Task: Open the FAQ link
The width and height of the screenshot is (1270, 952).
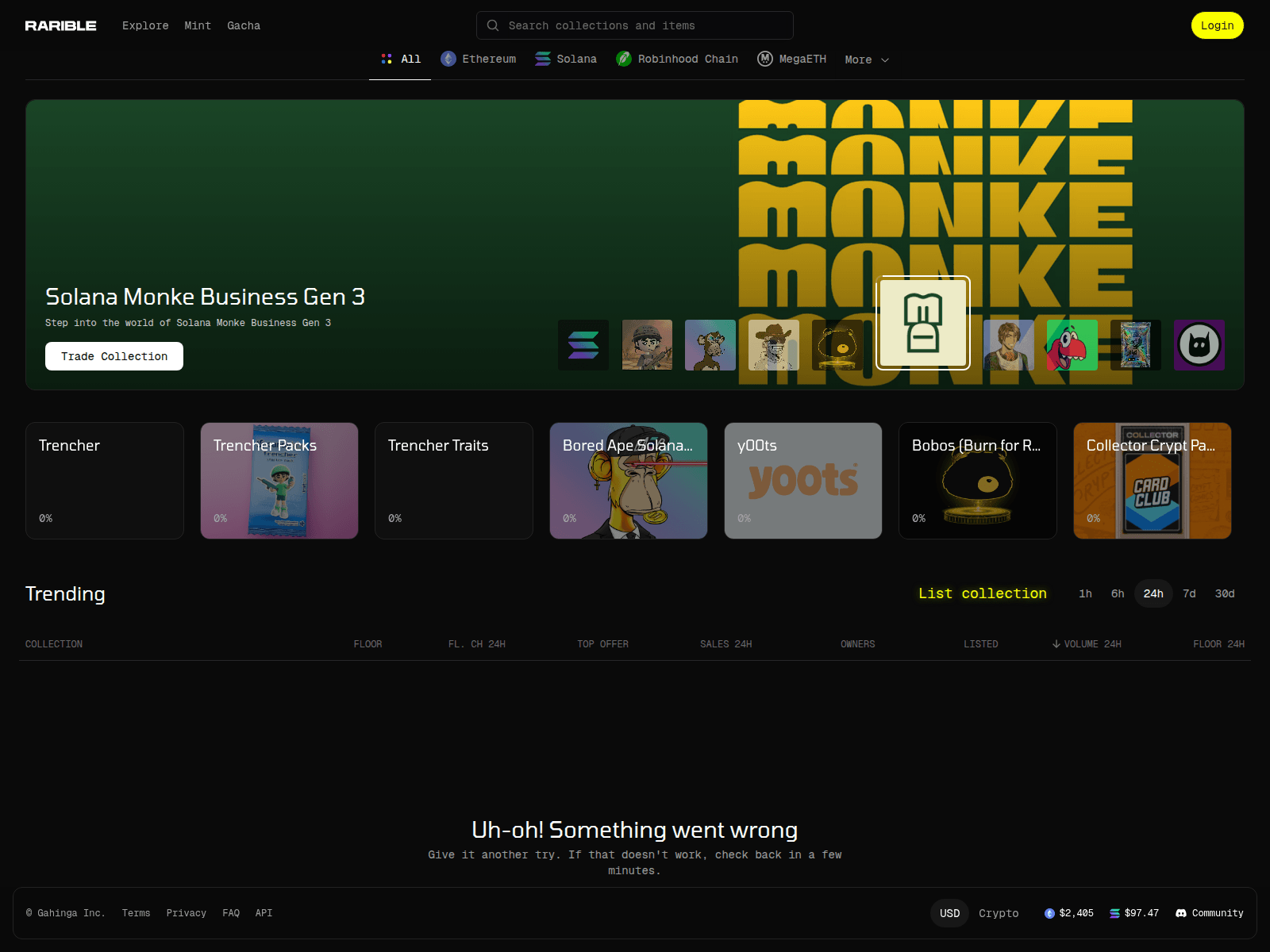Action: pos(231,913)
